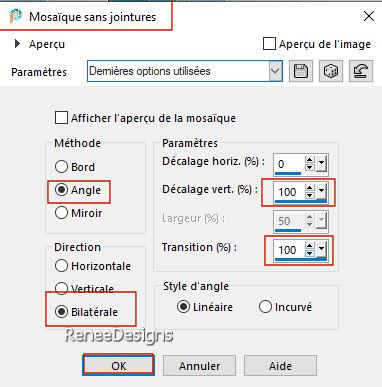Click inside the Décalage vert. value field

point(289,192)
